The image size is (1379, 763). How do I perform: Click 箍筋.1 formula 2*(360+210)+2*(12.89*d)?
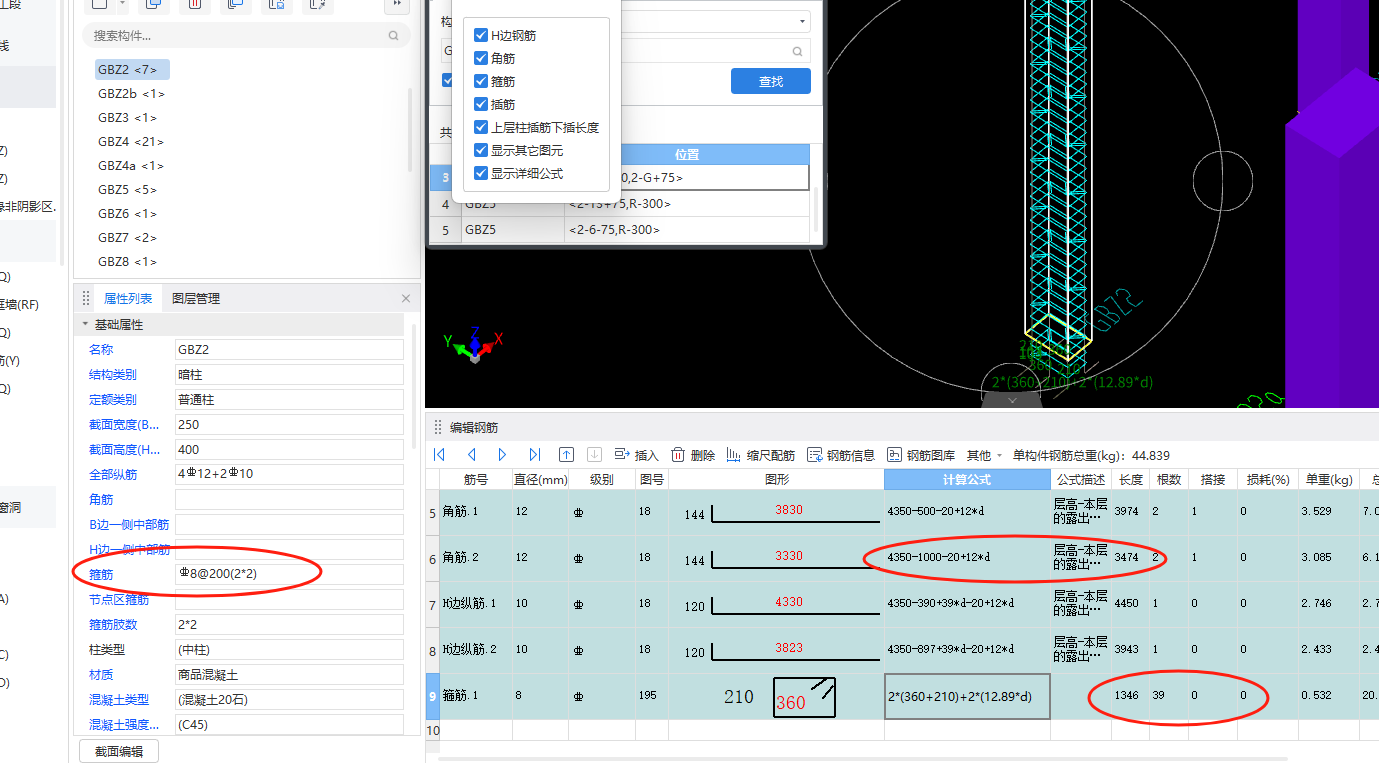[967, 696]
